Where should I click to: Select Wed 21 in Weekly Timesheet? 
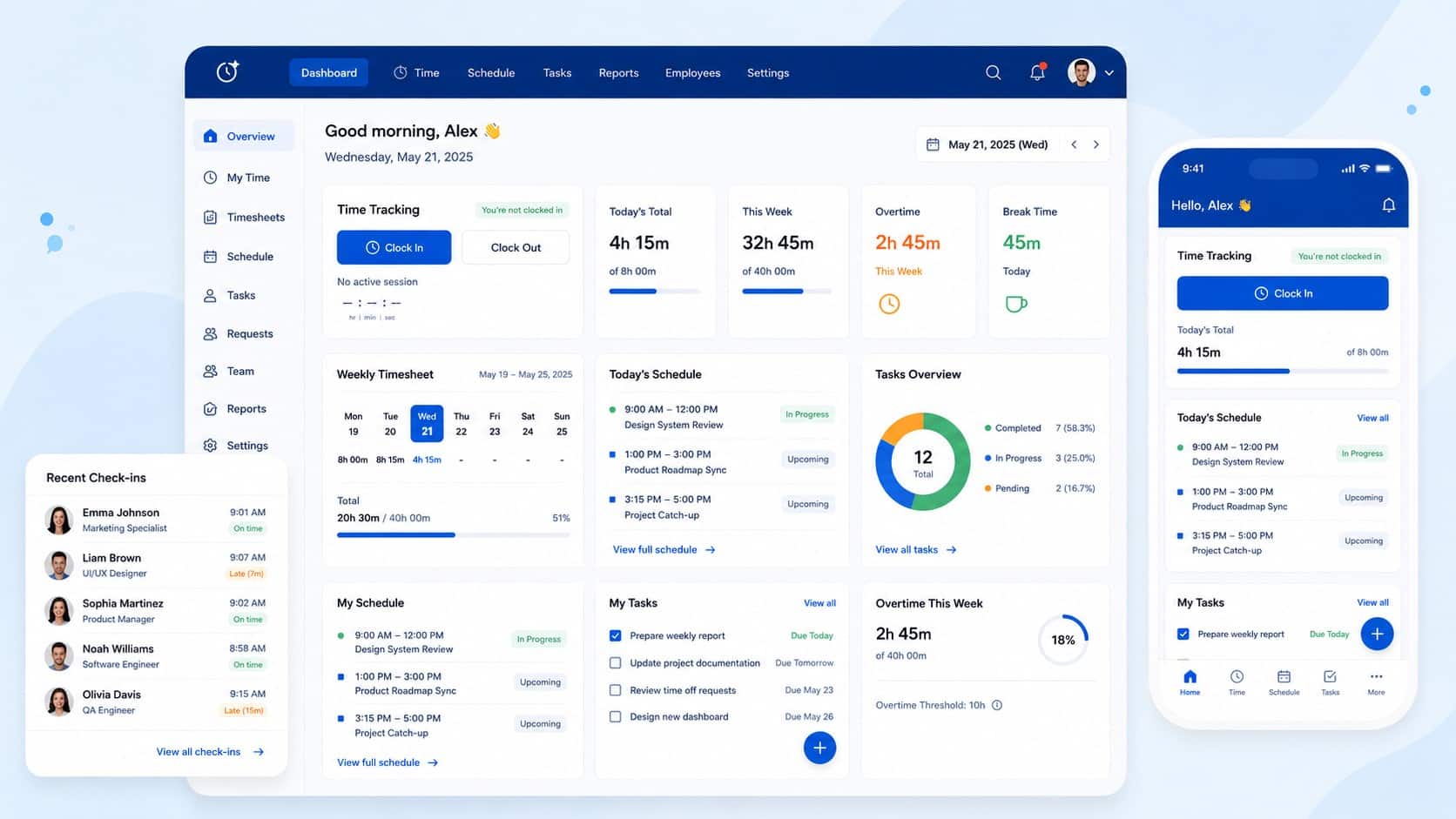[x=427, y=424]
